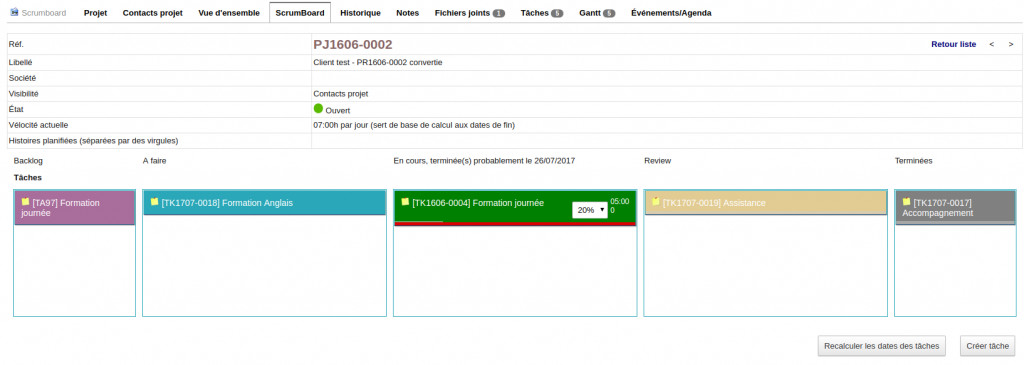Viewport: 1024px width, 365px height.
Task: Click the green Ouvert status indicator
Action: [x=319, y=109]
